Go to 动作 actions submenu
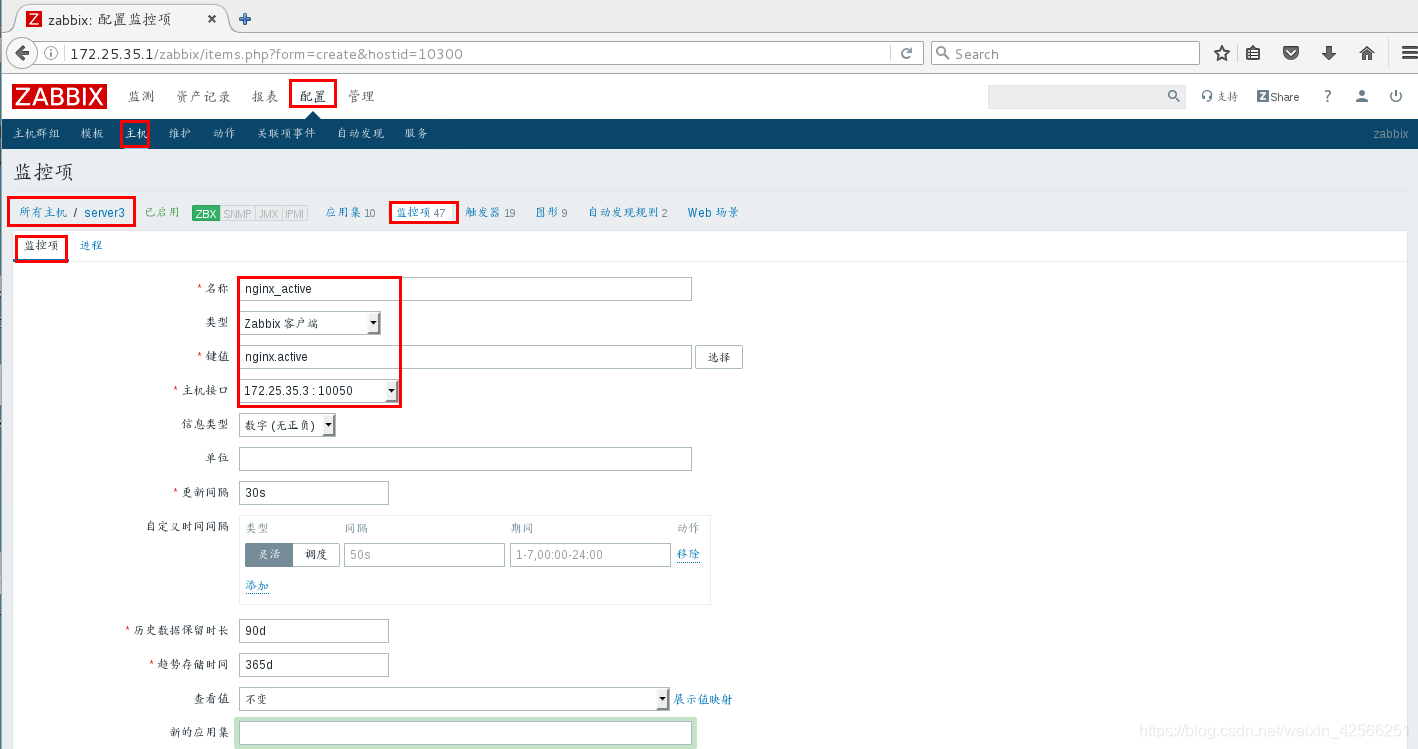Viewport: 1418px width, 749px height. [224, 133]
